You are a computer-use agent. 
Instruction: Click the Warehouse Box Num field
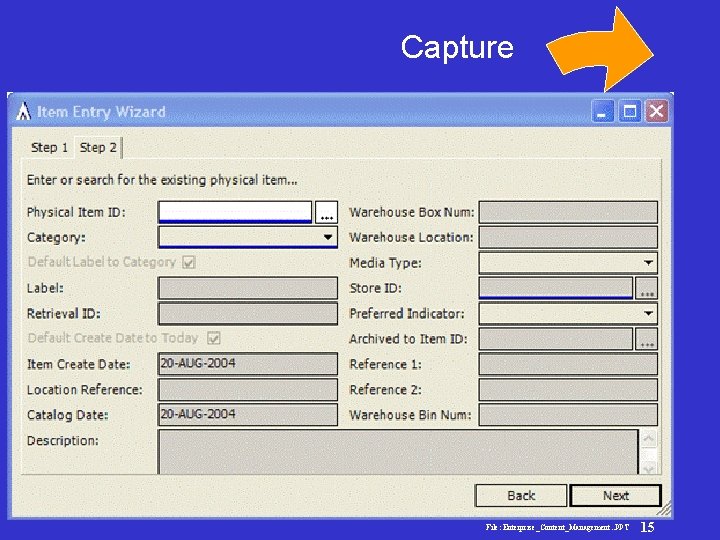pyautogui.click(x=568, y=212)
